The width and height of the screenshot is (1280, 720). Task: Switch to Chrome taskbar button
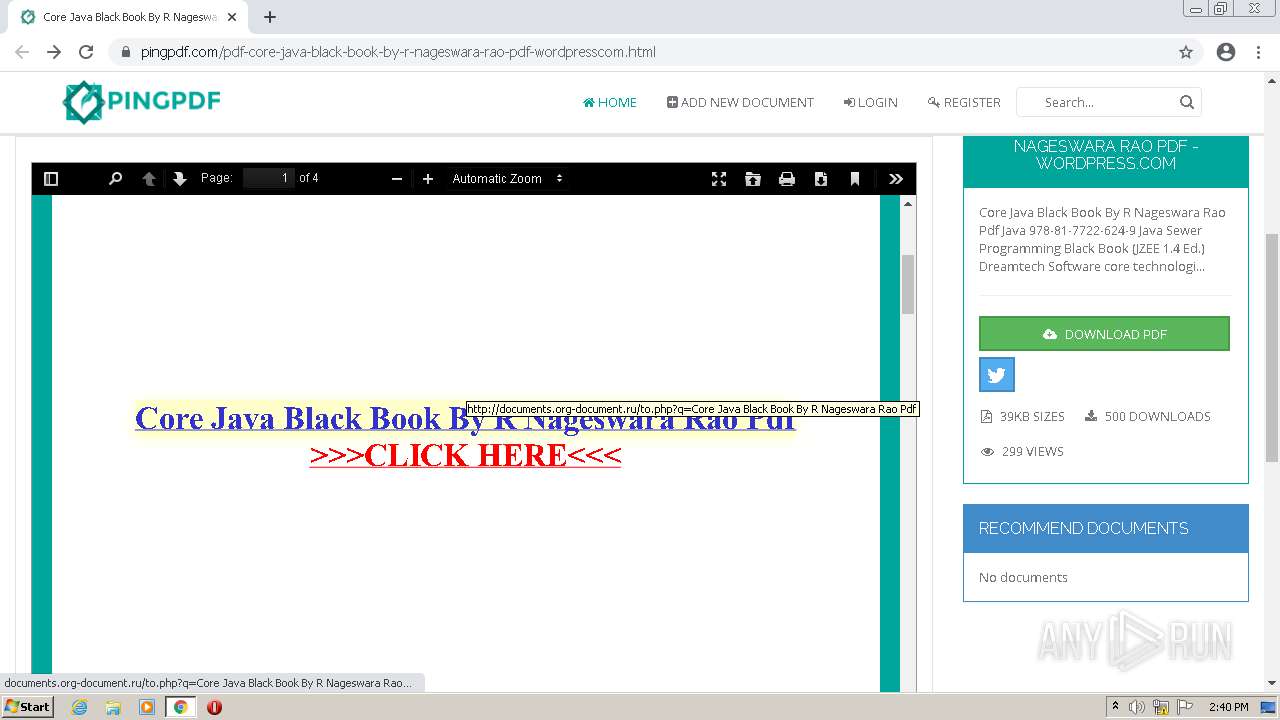pyautogui.click(x=181, y=707)
